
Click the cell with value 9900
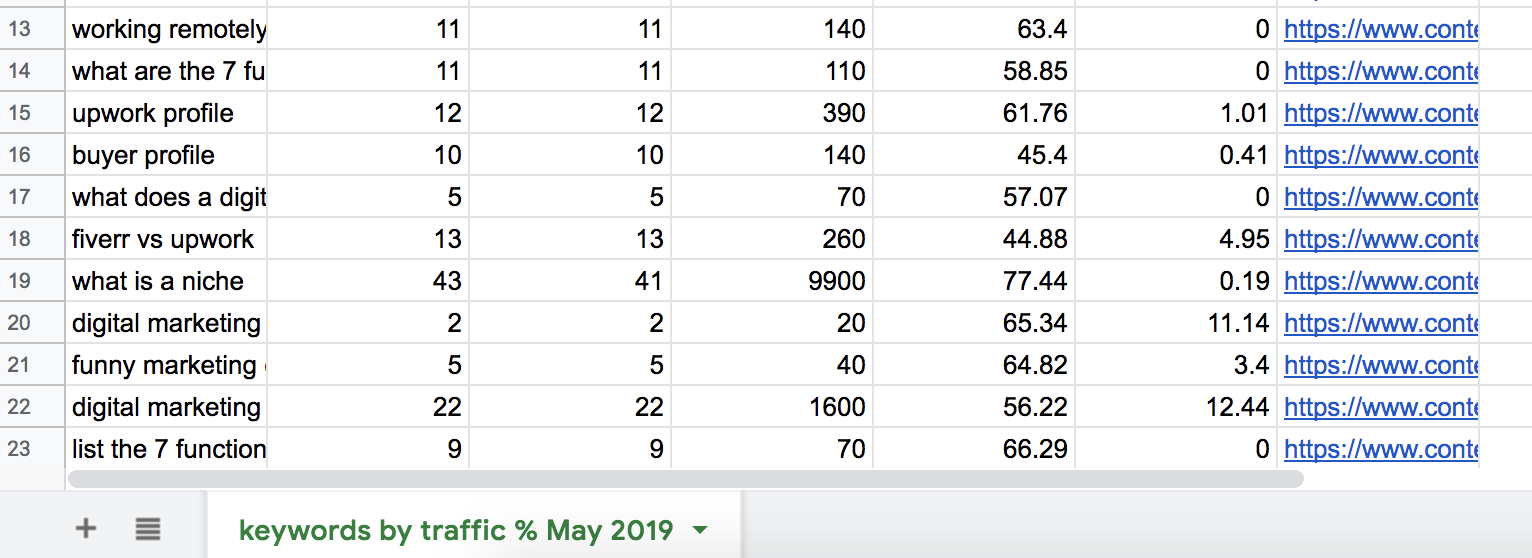(772, 281)
